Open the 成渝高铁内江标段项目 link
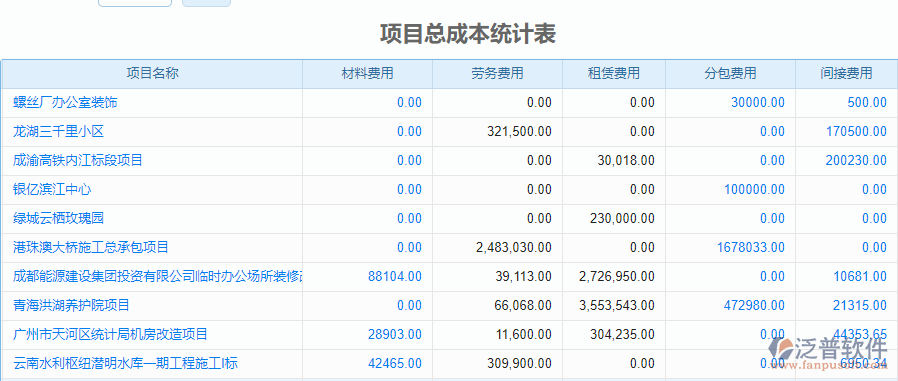 pos(78,160)
